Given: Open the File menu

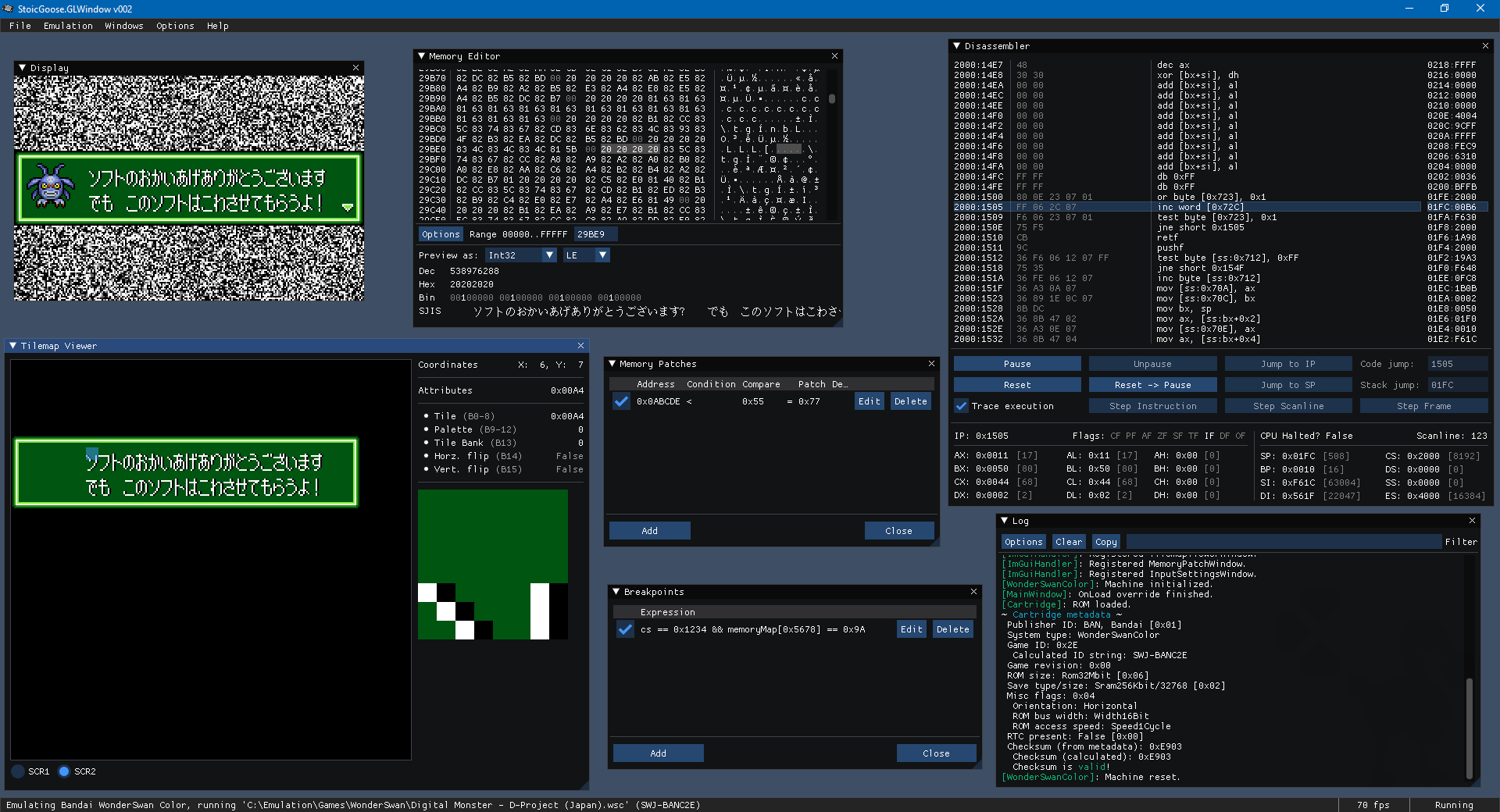Looking at the screenshot, I should point(20,26).
